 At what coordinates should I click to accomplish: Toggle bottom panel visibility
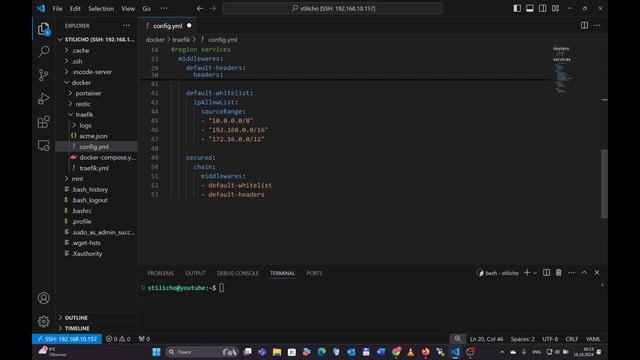(530, 8)
